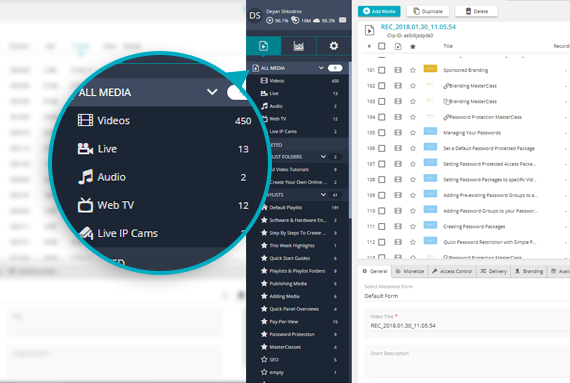Favorite the Sponsored Branding row star
This screenshot has height=383, width=570.
point(413,70)
